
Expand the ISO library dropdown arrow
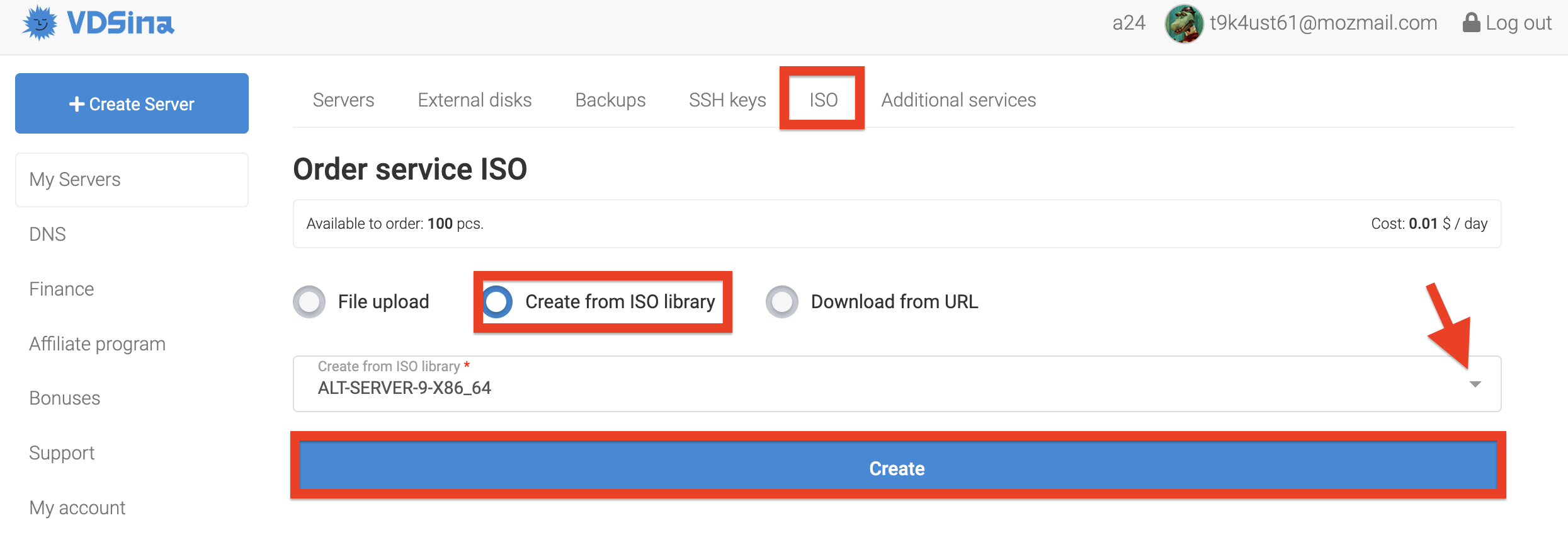tap(1475, 384)
